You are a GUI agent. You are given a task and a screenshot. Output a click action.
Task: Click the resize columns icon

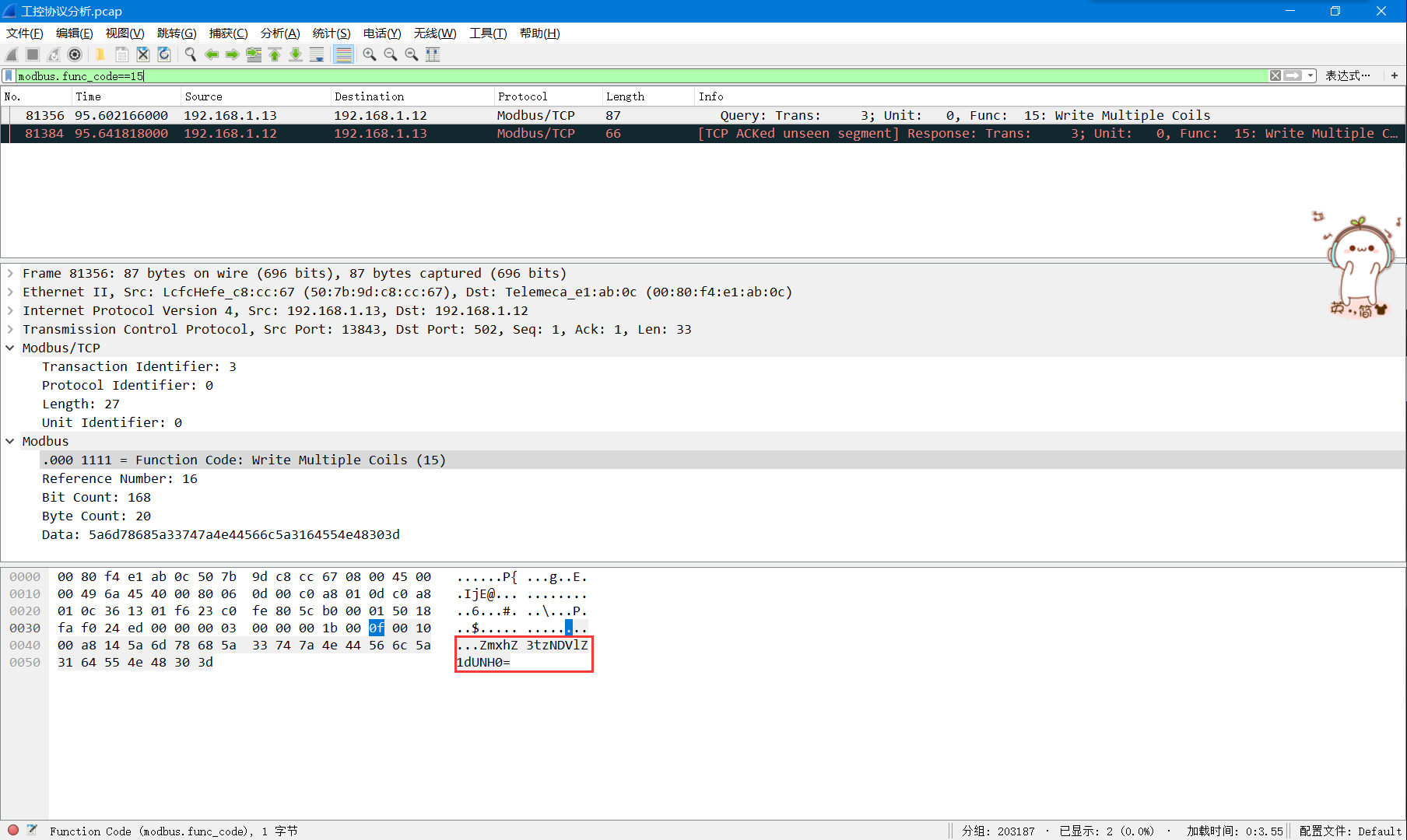point(433,54)
